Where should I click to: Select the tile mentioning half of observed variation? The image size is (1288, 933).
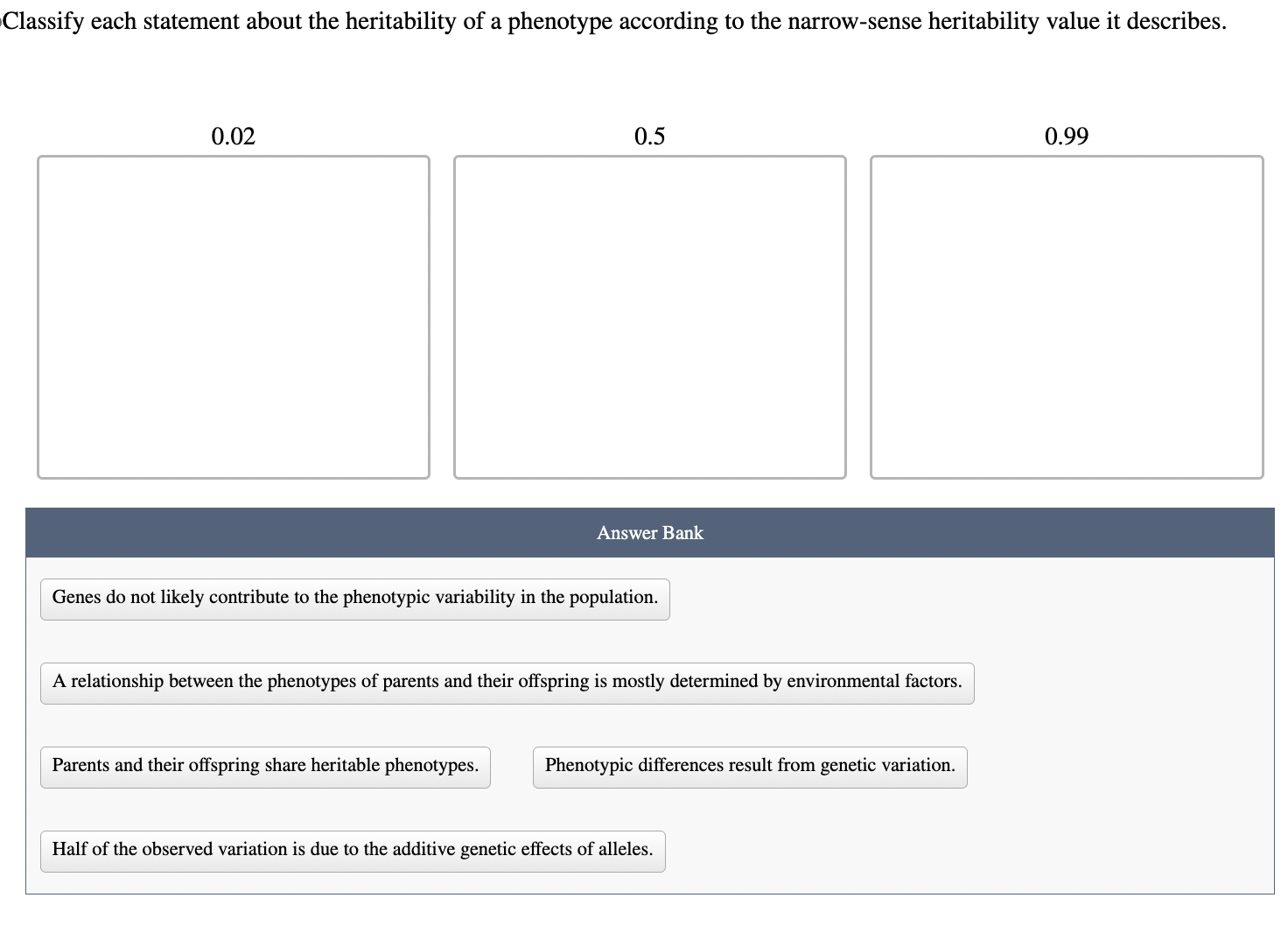[x=352, y=850]
